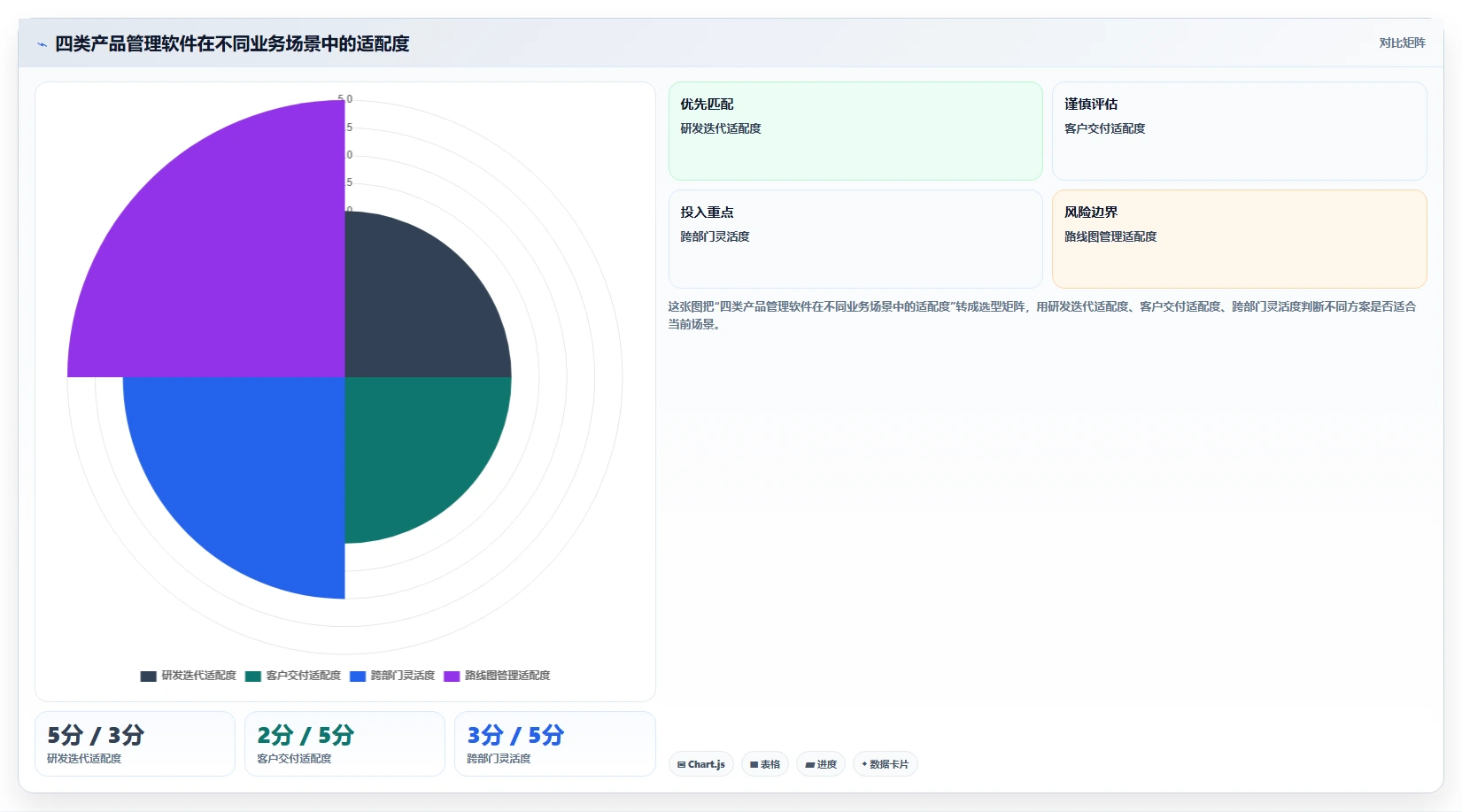1462x812 pixels.
Task: Click the description paragraph starting 这张图把
Action: pos(1041,315)
